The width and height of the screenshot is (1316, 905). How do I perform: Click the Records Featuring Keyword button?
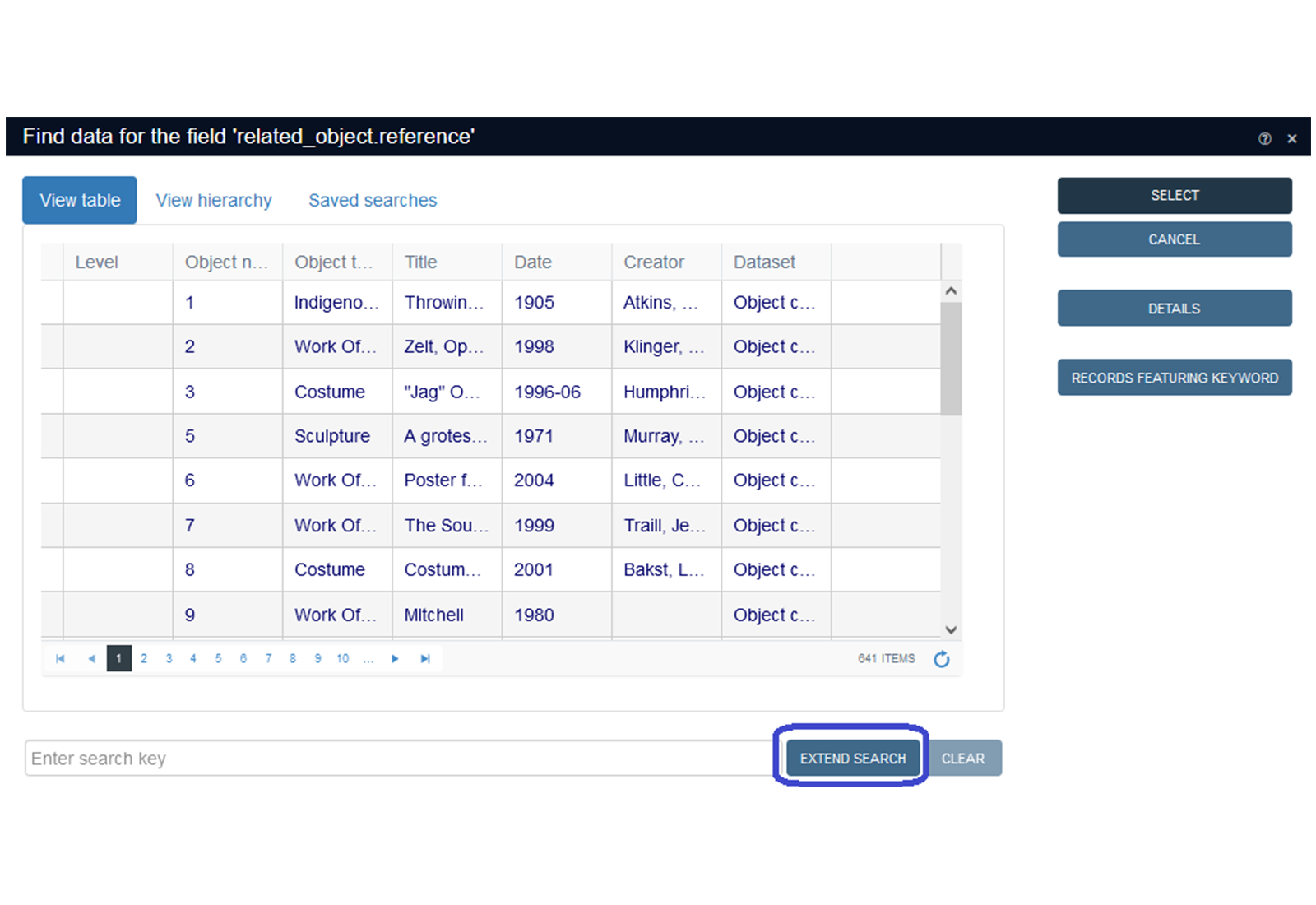coord(1174,378)
